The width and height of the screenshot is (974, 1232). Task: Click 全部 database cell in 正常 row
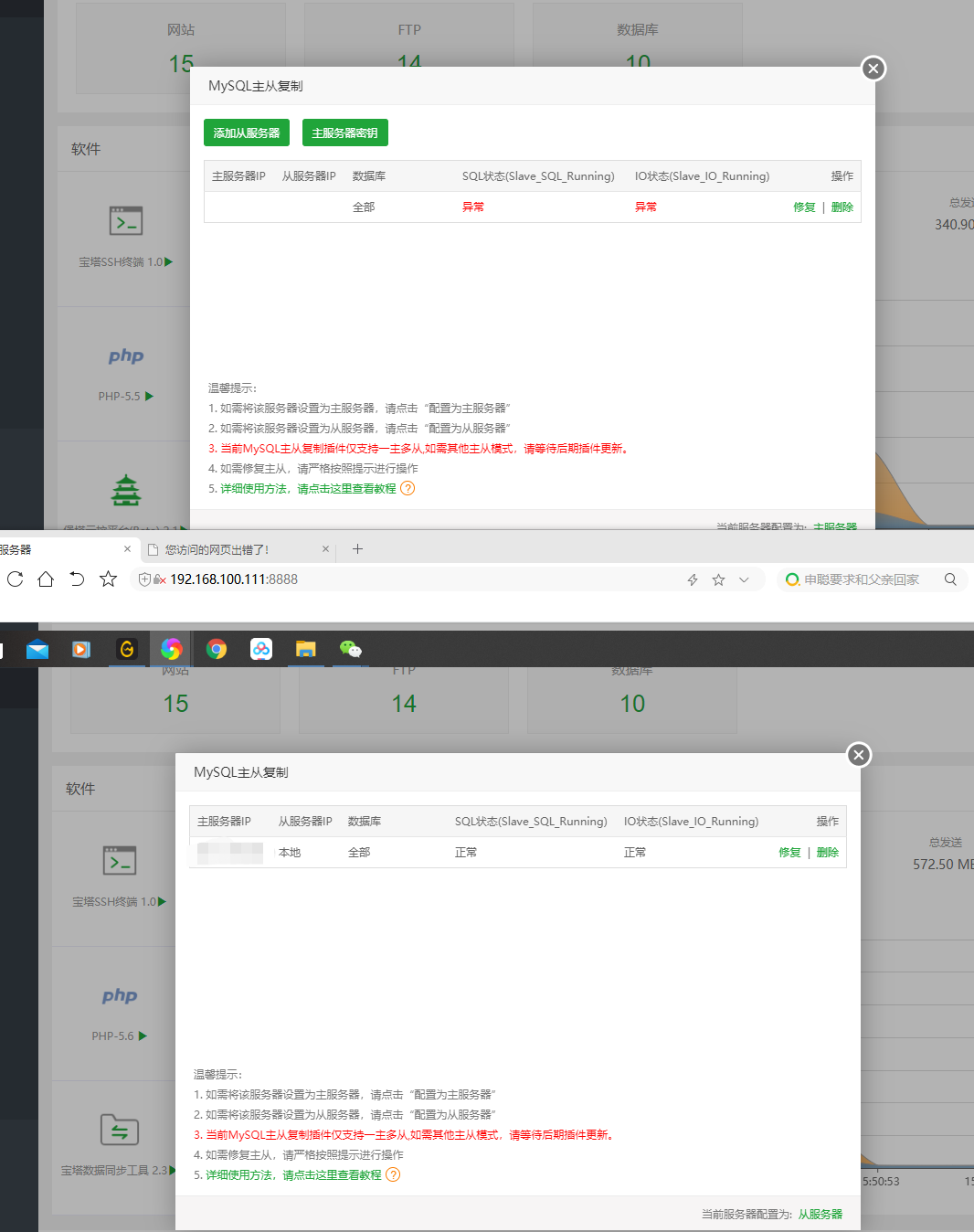[x=359, y=853]
